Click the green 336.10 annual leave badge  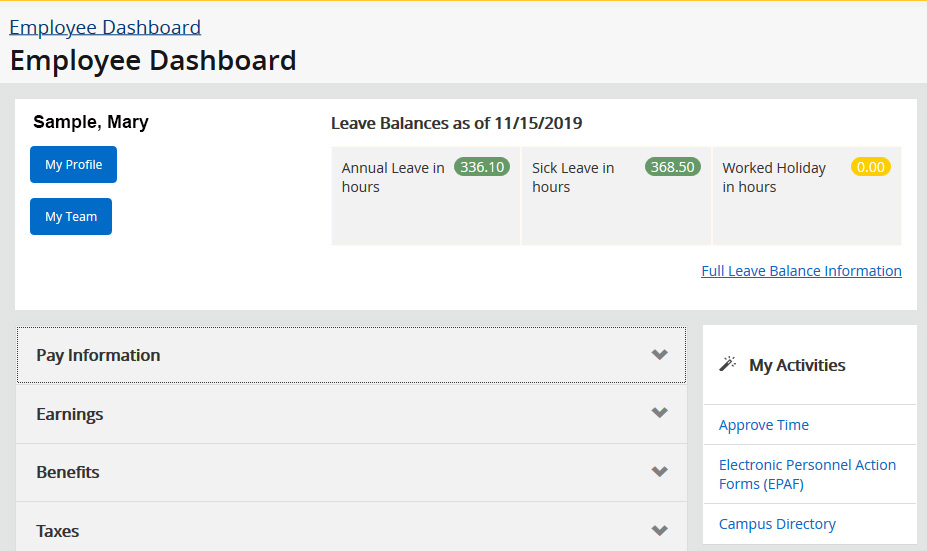pos(482,167)
